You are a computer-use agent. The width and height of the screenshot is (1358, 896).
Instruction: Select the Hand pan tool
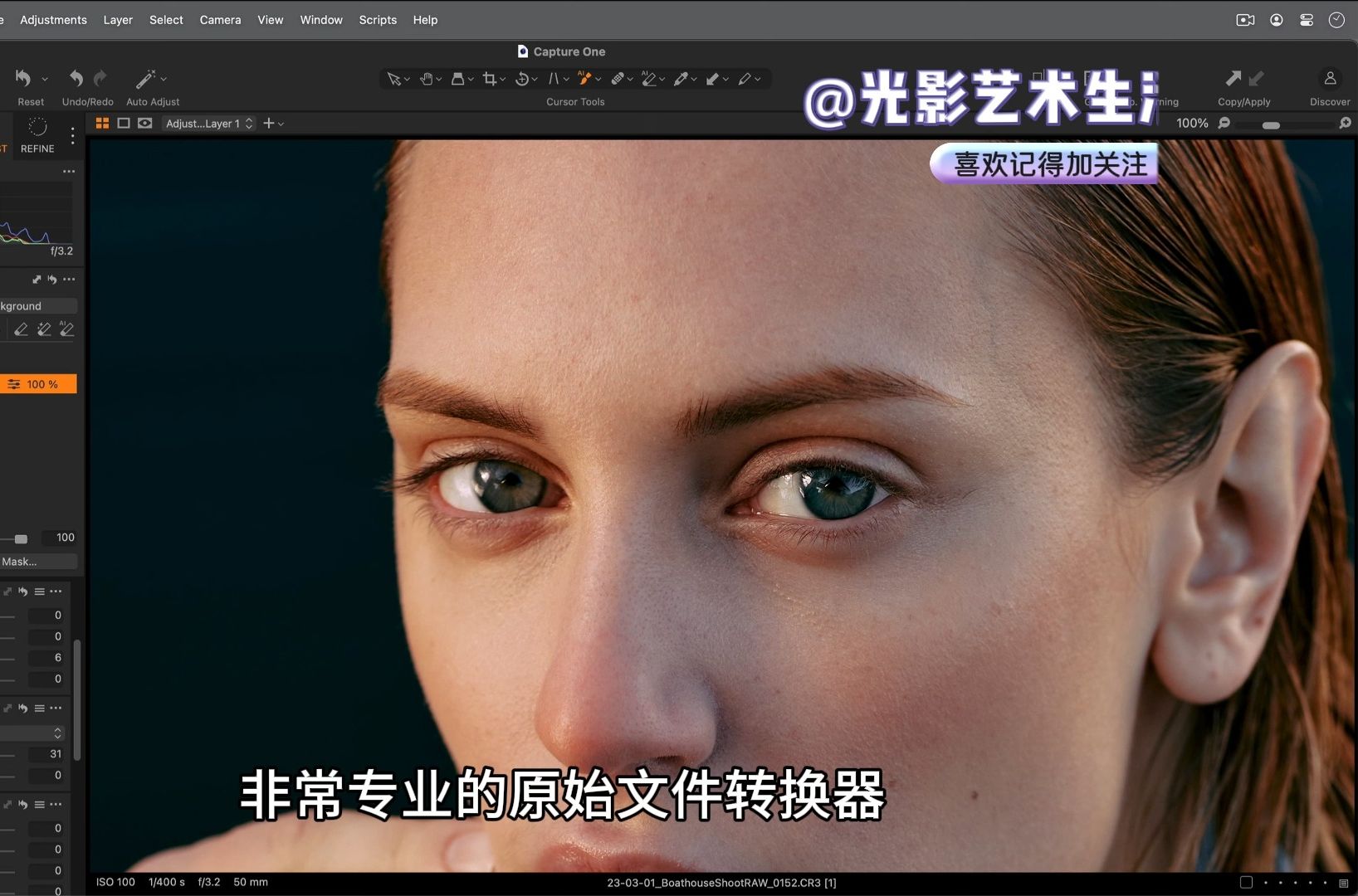tap(427, 79)
